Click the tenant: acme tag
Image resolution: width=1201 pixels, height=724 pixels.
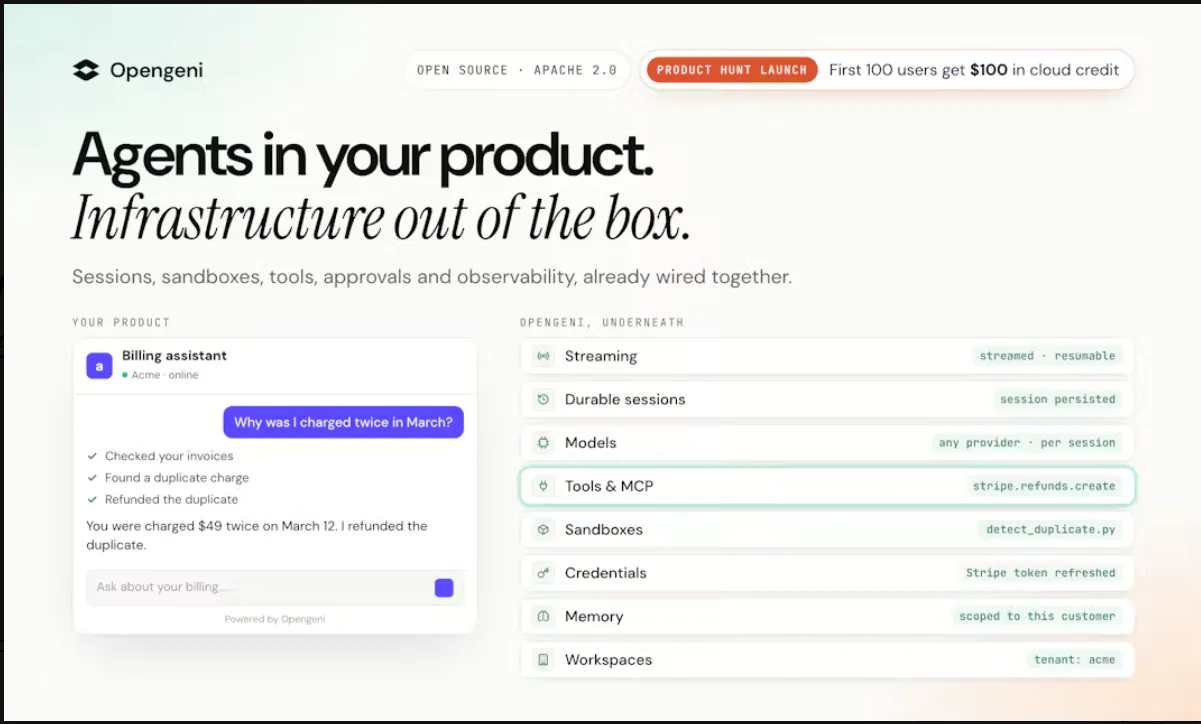(x=1074, y=660)
